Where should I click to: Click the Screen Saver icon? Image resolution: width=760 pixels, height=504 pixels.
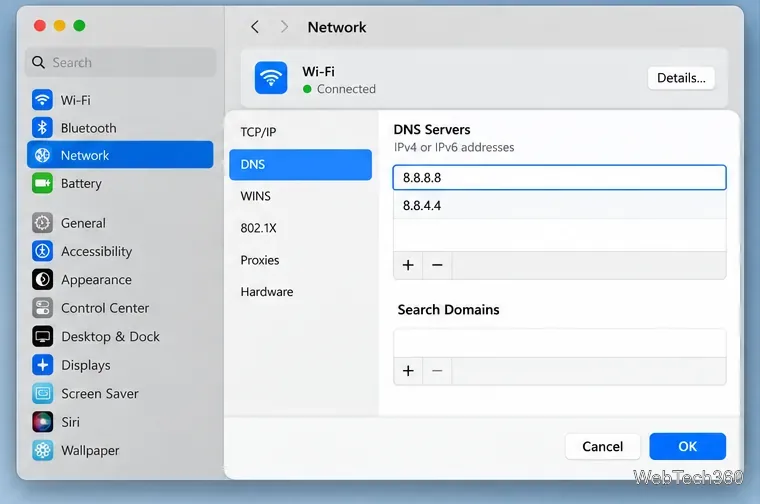(42, 394)
